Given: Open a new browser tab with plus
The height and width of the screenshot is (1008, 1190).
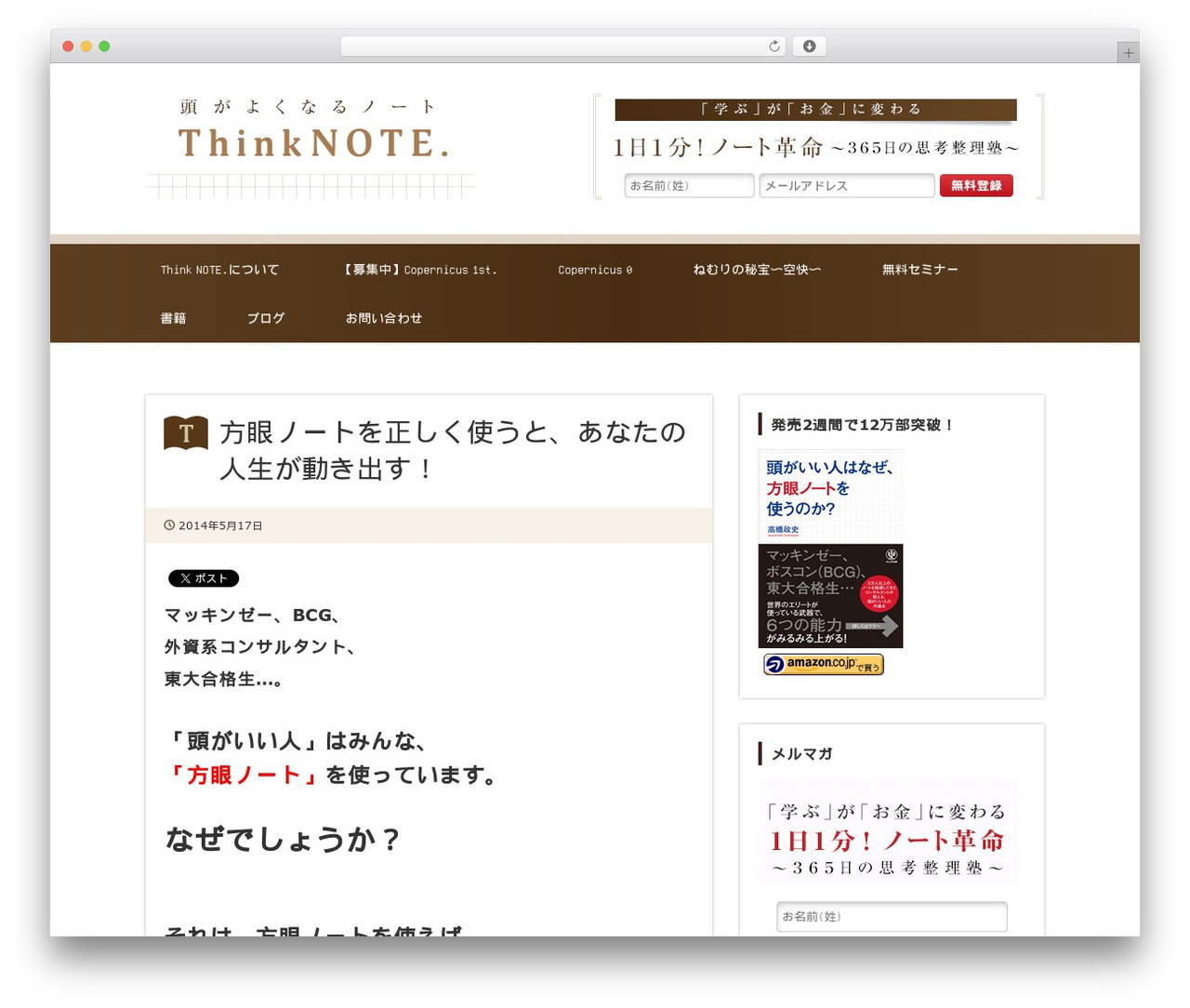Looking at the screenshot, I should 1128,53.
